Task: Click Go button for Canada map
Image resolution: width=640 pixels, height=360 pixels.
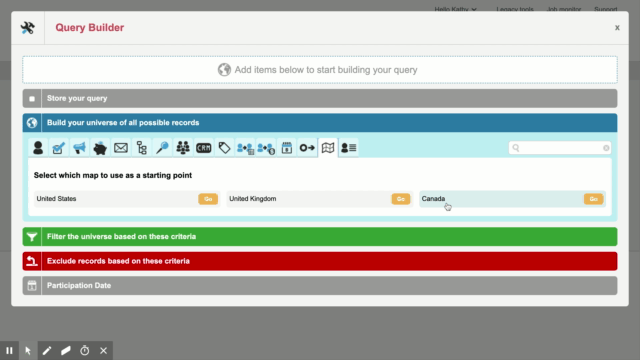Action: click(593, 199)
